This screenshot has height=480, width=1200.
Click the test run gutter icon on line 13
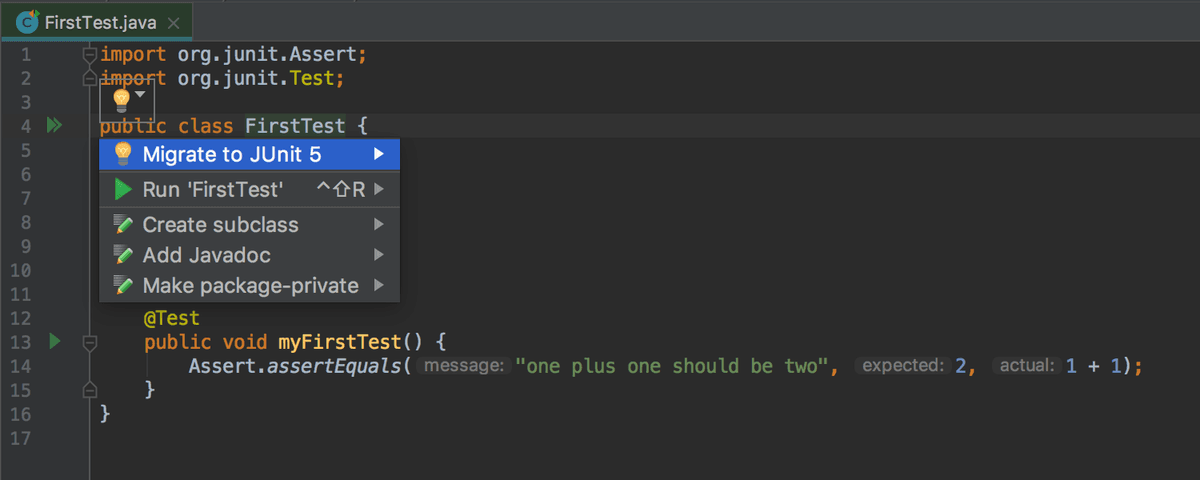pyautogui.click(x=55, y=341)
